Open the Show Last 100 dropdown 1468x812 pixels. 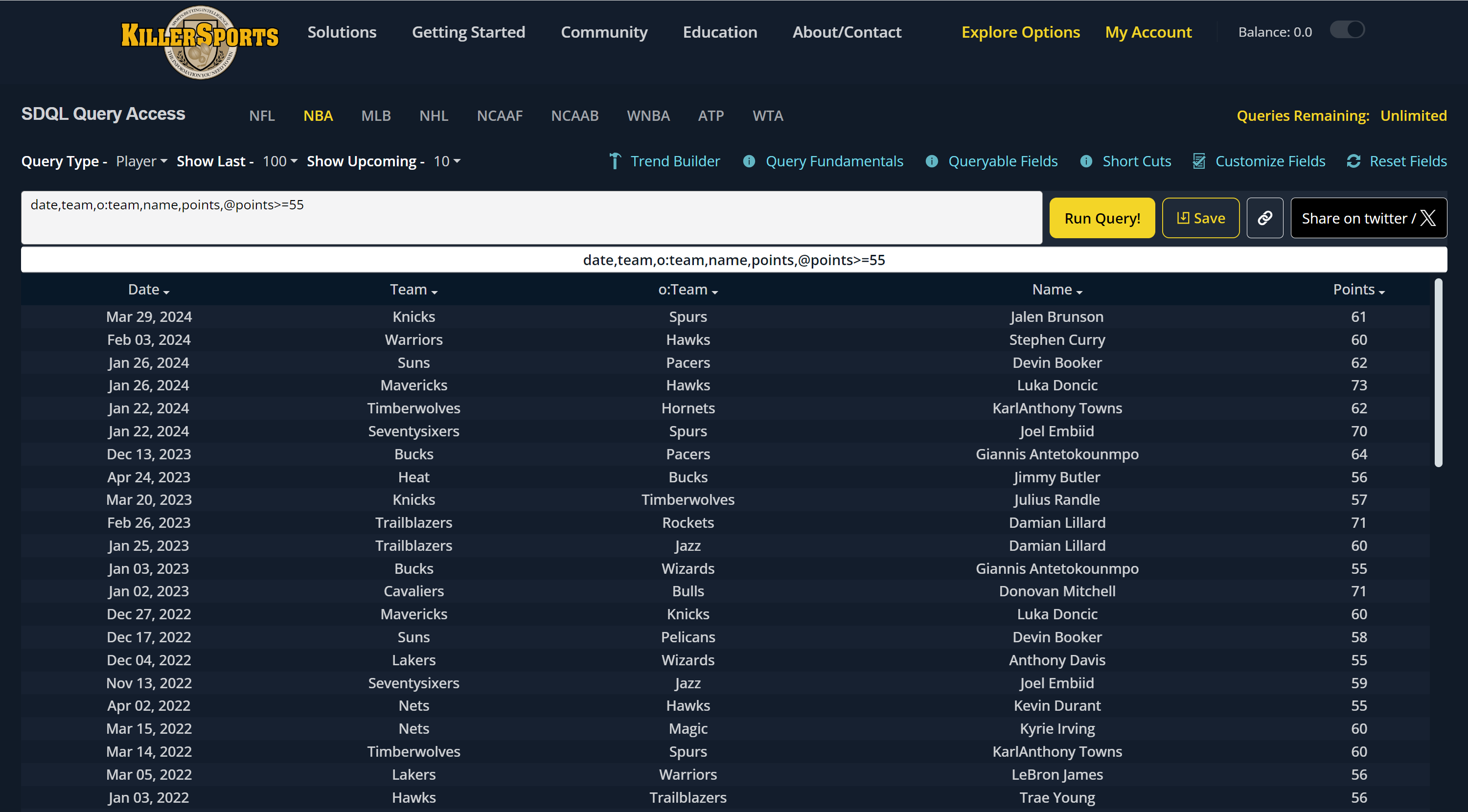[280, 161]
